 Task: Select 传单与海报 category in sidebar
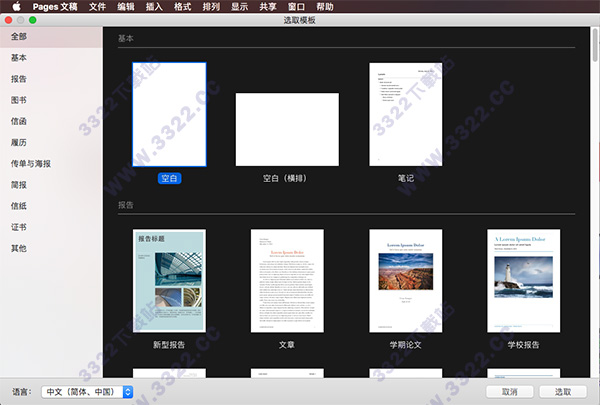click(x=51, y=164)
